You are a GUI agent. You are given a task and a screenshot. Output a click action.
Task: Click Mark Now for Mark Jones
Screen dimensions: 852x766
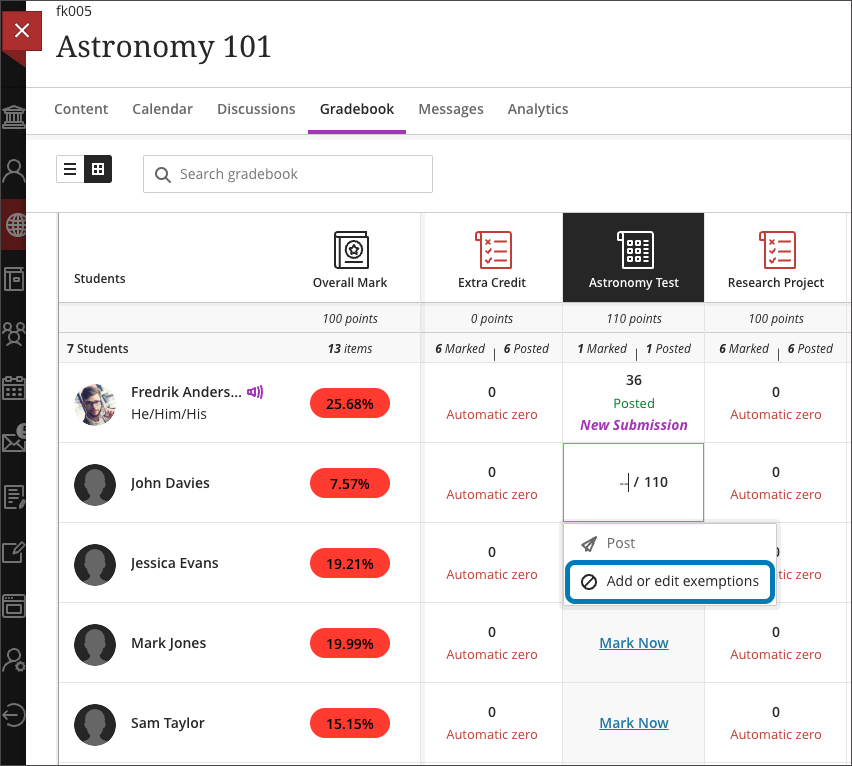tap(634, 643)
